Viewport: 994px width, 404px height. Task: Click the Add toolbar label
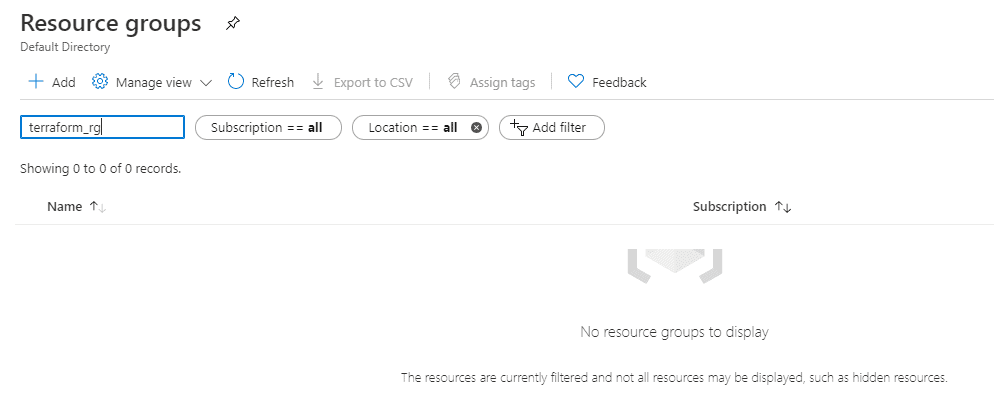point(64,83)
